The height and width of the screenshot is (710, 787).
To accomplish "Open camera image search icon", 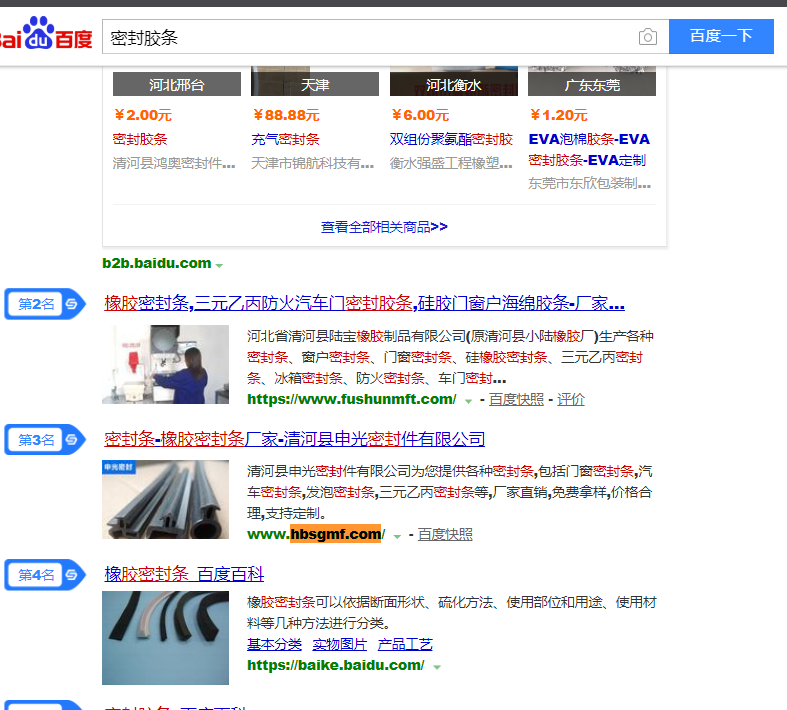I will coord(647,37).
